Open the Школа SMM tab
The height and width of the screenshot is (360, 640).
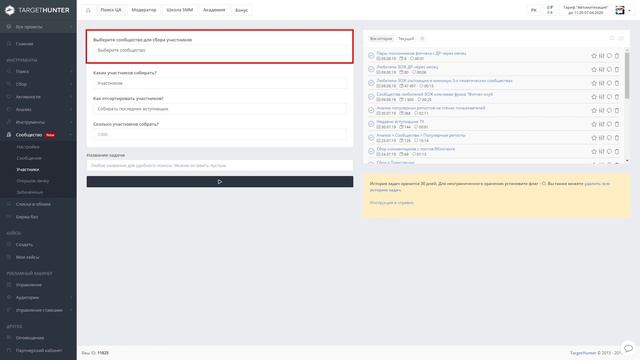(180, 10)
